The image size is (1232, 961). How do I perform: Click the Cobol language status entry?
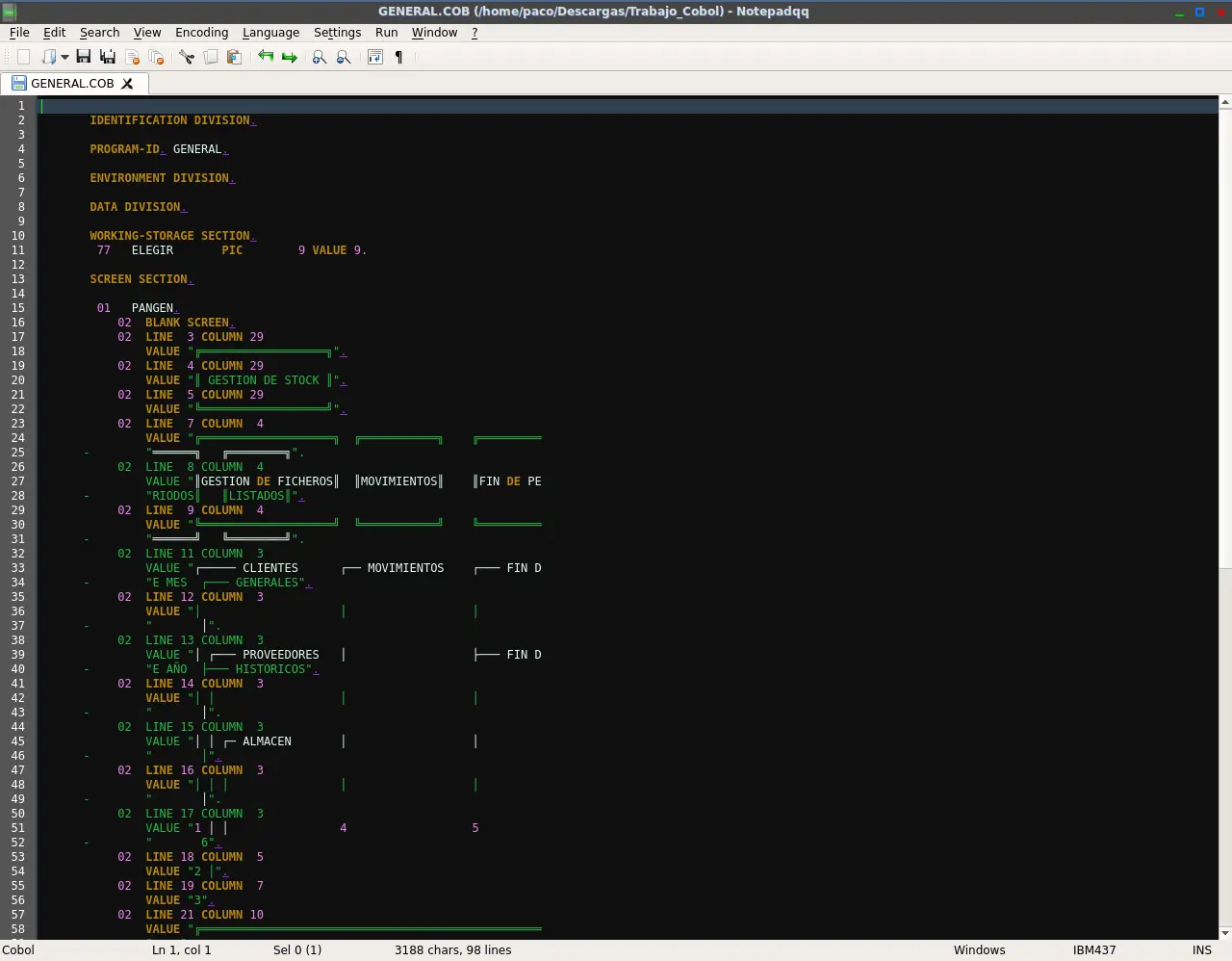pyautogui.click(x=18, y=949)
